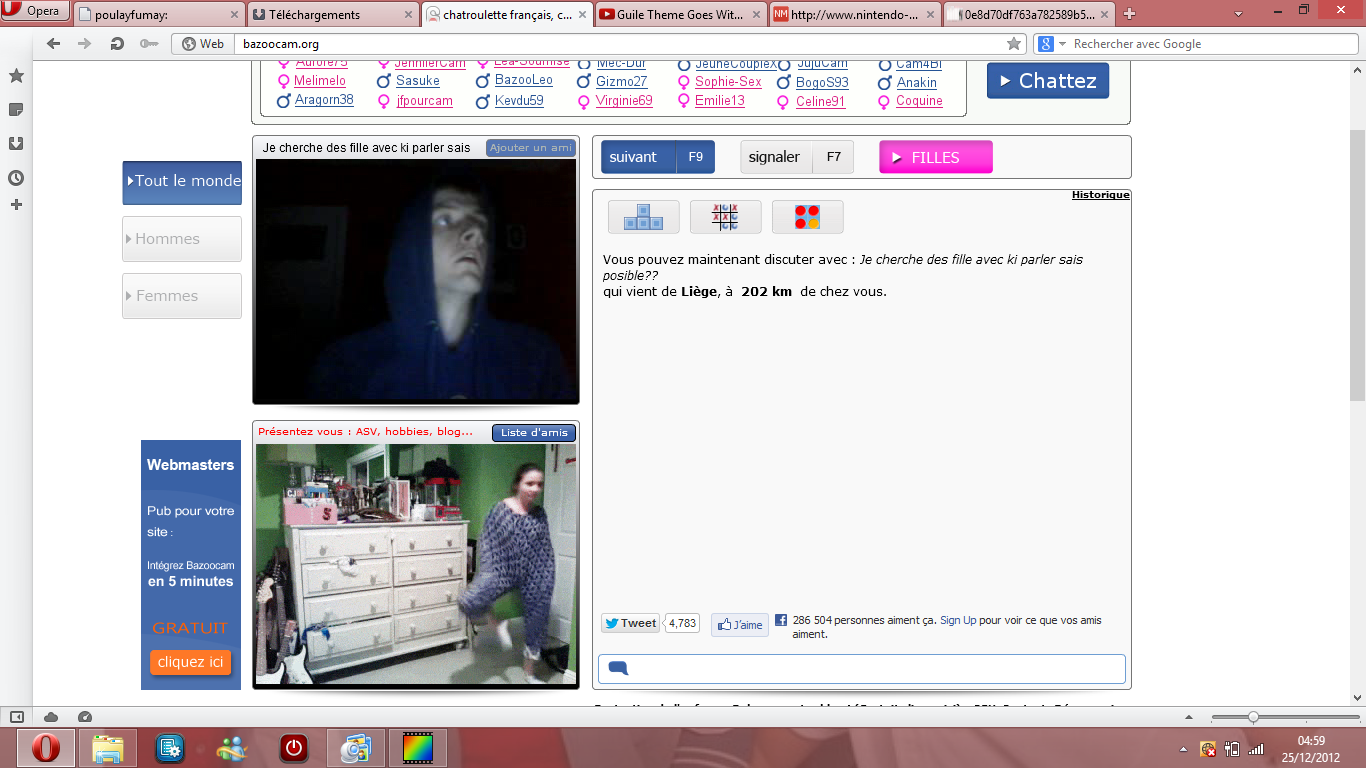The height and width of the screenshot is (768, 1366).
Task: Open the Sophie-Sex user link
Action: (x=729, y=82)
